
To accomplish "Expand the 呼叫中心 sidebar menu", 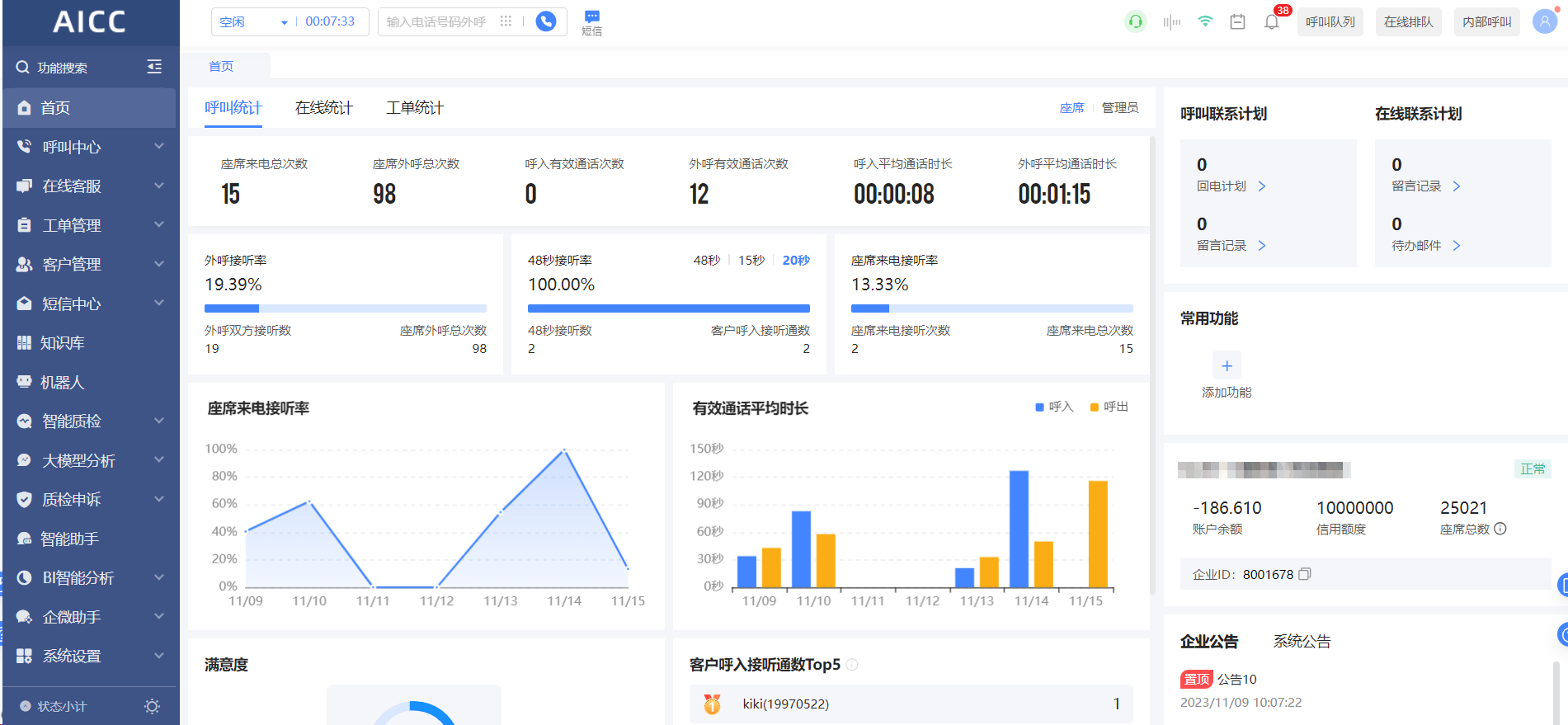I will coord(89,147).
